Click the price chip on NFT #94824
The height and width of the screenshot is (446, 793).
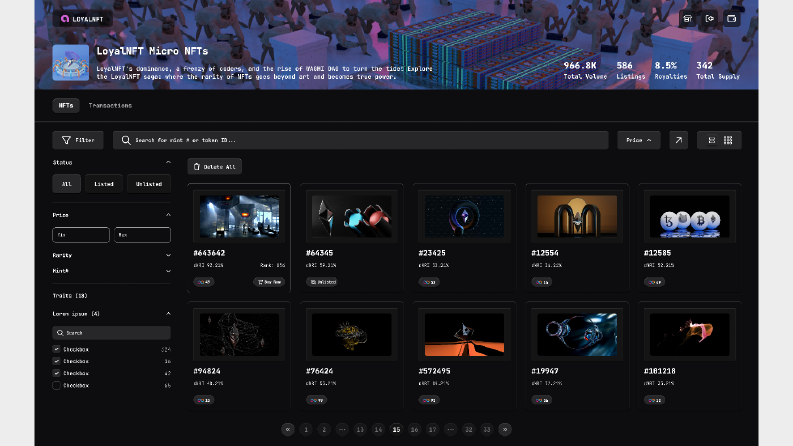point(203,400)
